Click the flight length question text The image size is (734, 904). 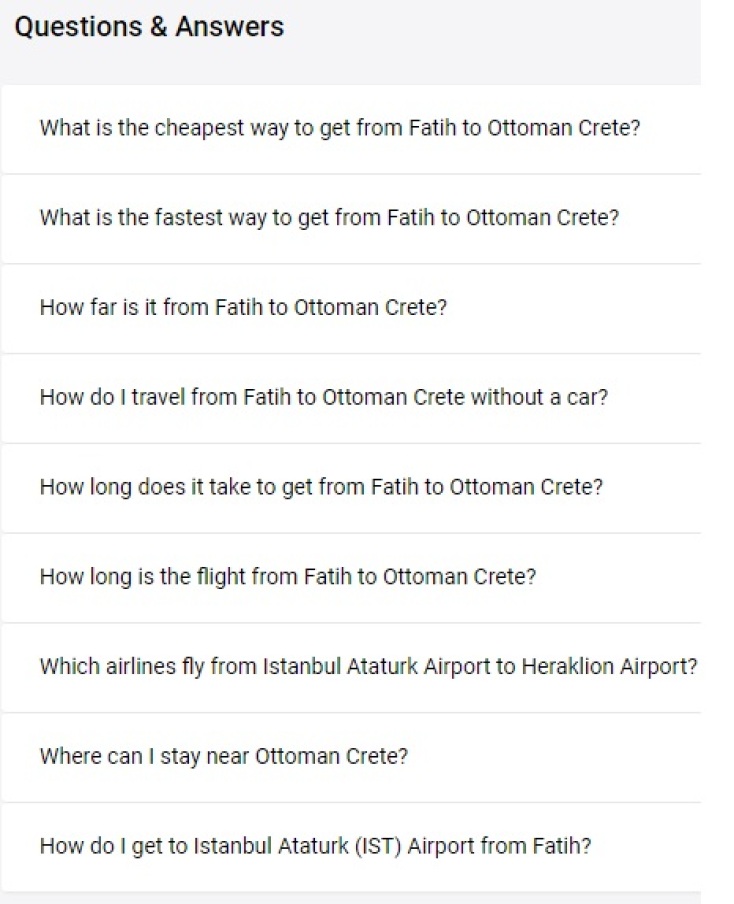(x=287, y=577)
